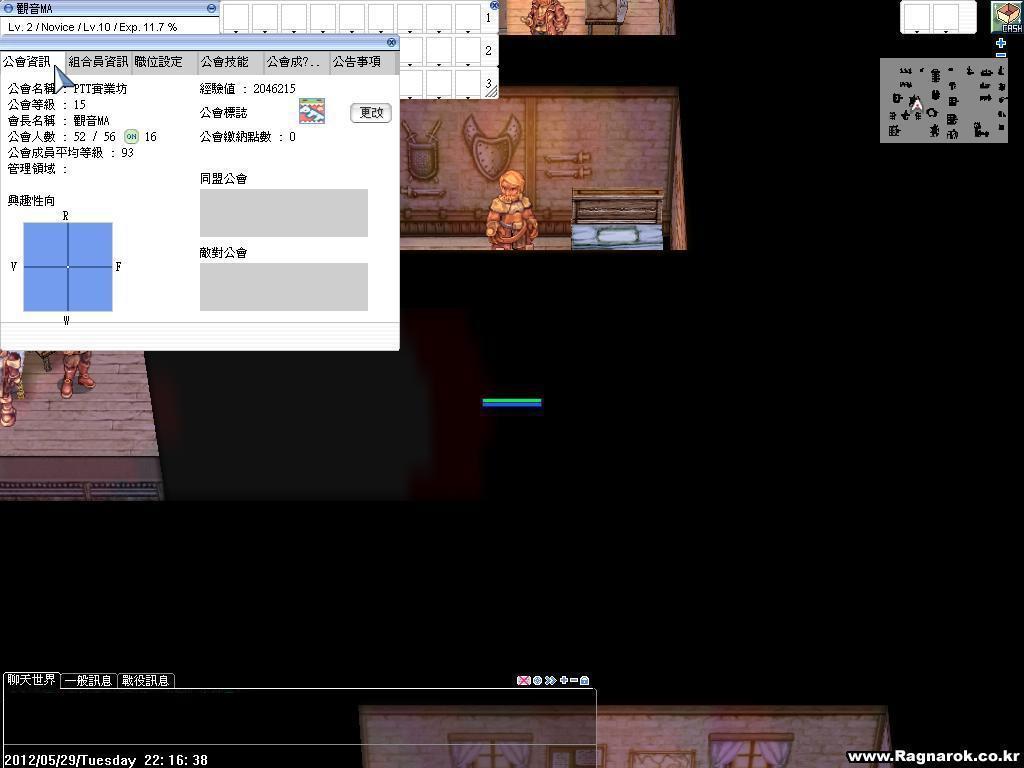Click the double-arrow icon in chat bar
This screenshot has height=768, width=1024.
550,680
